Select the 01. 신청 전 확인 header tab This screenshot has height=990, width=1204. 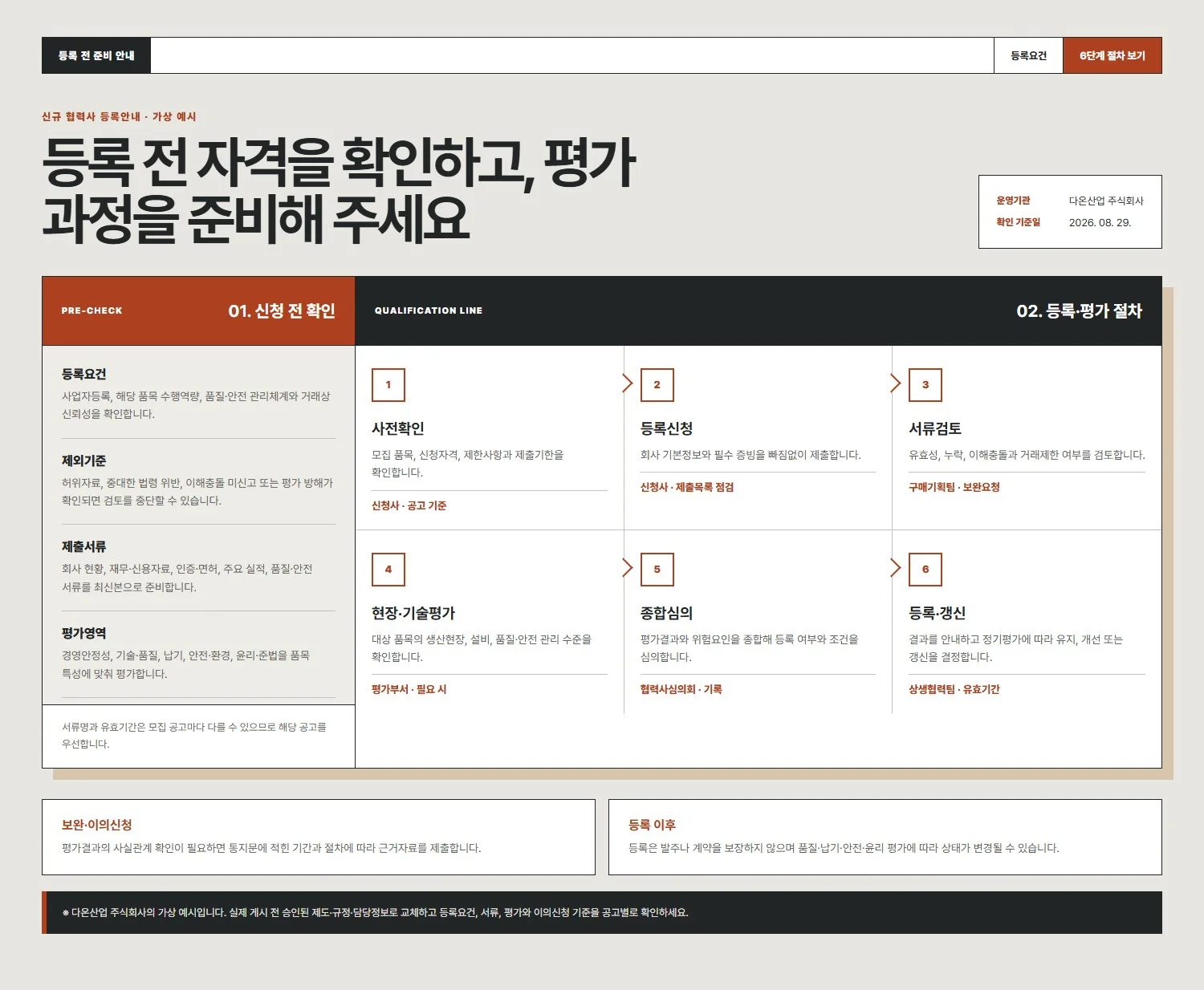tap(198, 310)
